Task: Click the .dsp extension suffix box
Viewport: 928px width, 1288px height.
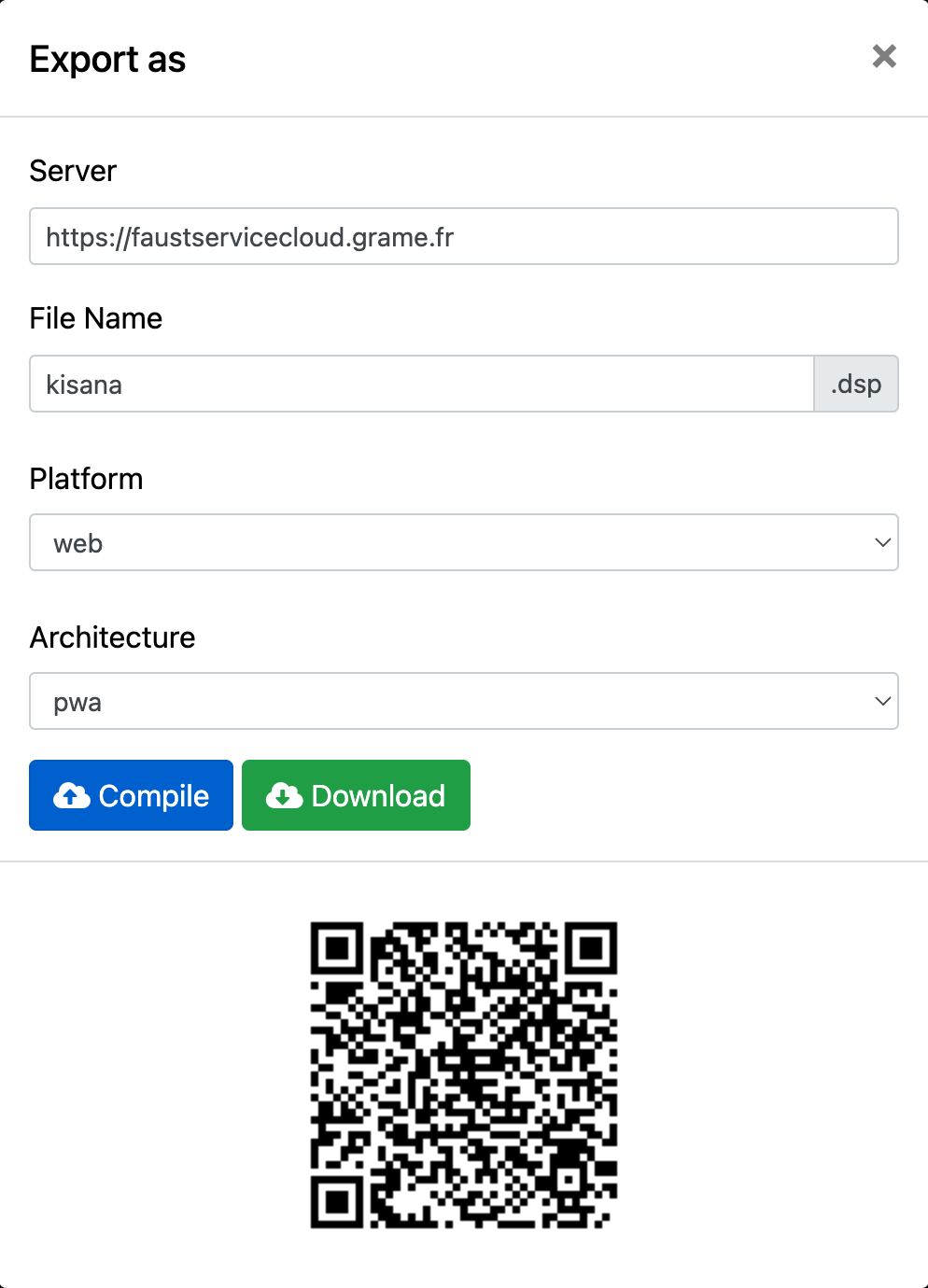Action: (x=856, y=384)
